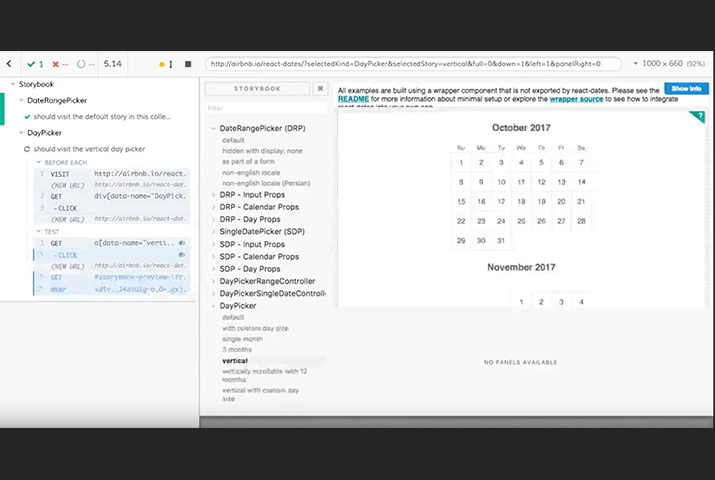Screen dimensions: 715x480
Task: Click the green passed tests checkmark counter
Action: pos(37,63)
